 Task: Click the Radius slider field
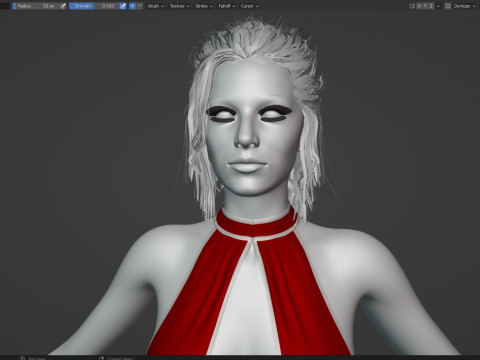tap(35, 6)
